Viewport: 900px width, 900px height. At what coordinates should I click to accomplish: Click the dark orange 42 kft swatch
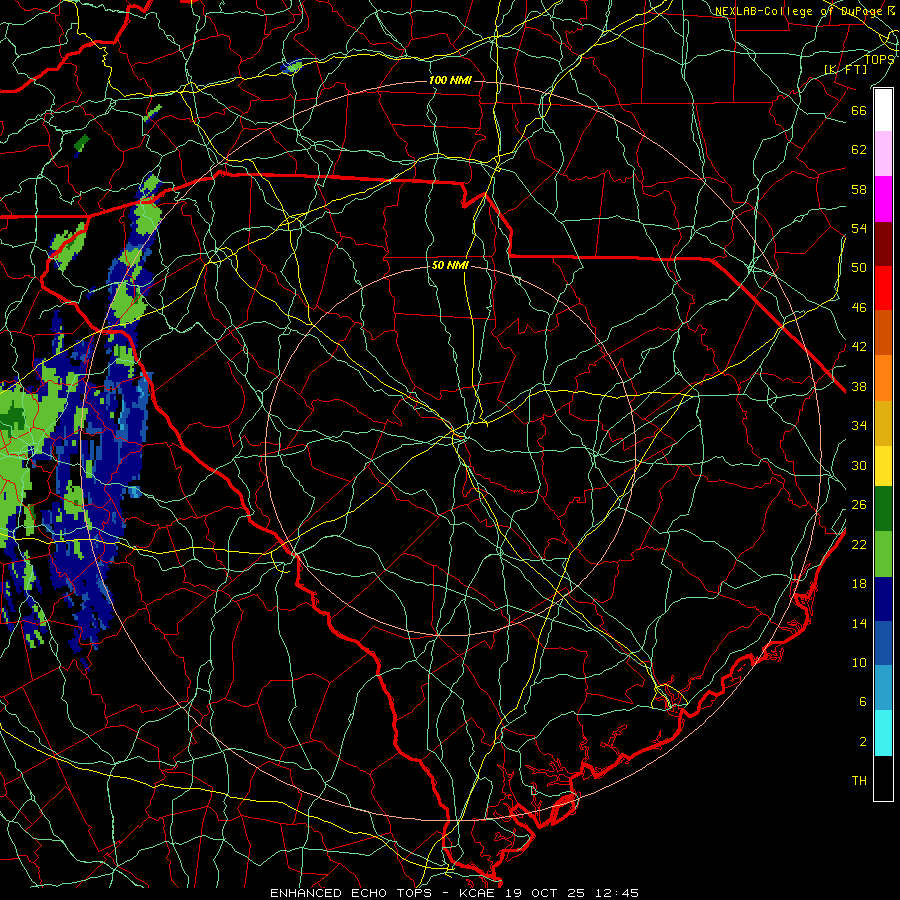click(x=883, y=333)
